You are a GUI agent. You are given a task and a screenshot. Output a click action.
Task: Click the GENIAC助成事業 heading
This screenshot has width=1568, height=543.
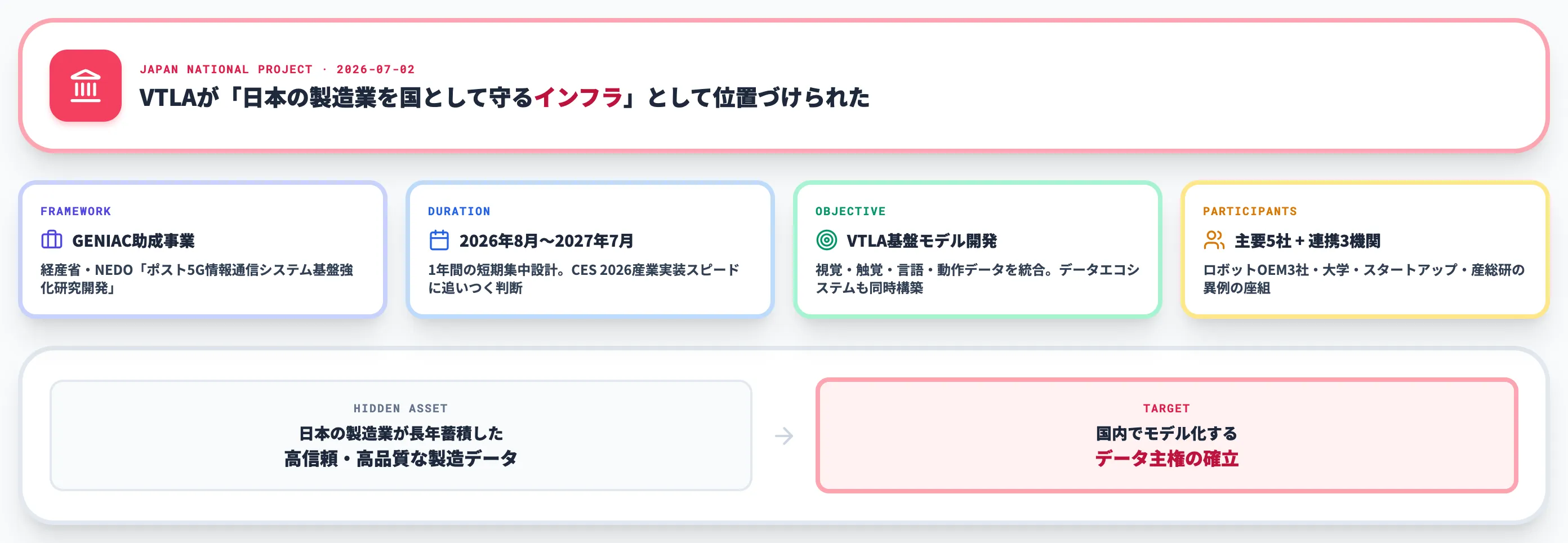tap(133, 241)
